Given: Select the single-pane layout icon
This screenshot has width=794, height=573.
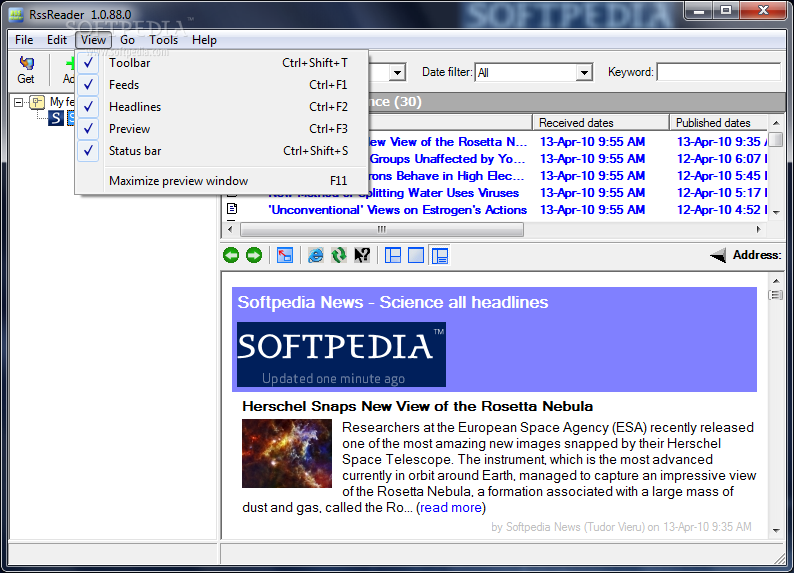Looking at the screenshot, I should (x=416, y=255).
